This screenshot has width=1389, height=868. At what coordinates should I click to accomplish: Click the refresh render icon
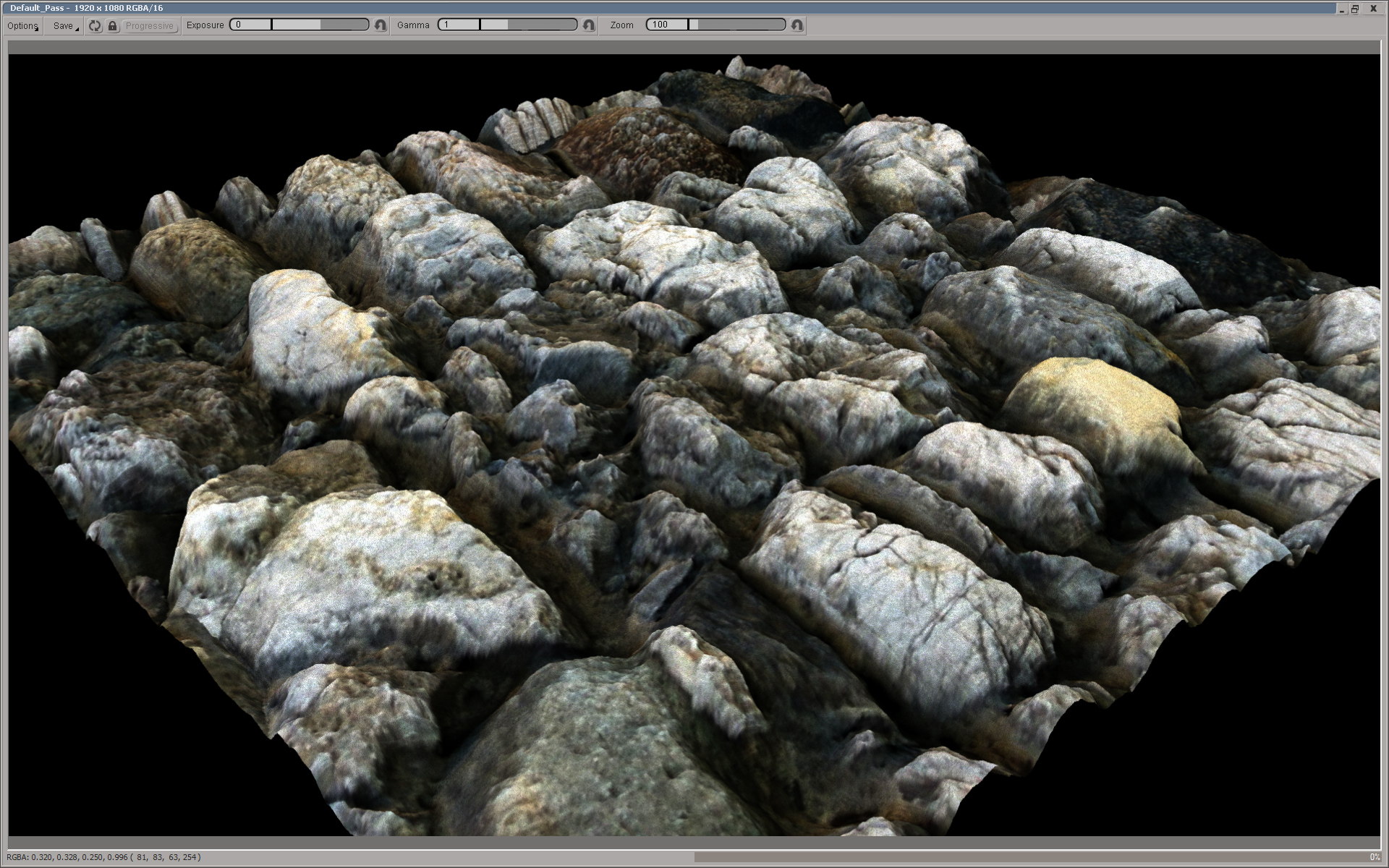[x=95, y=25]
